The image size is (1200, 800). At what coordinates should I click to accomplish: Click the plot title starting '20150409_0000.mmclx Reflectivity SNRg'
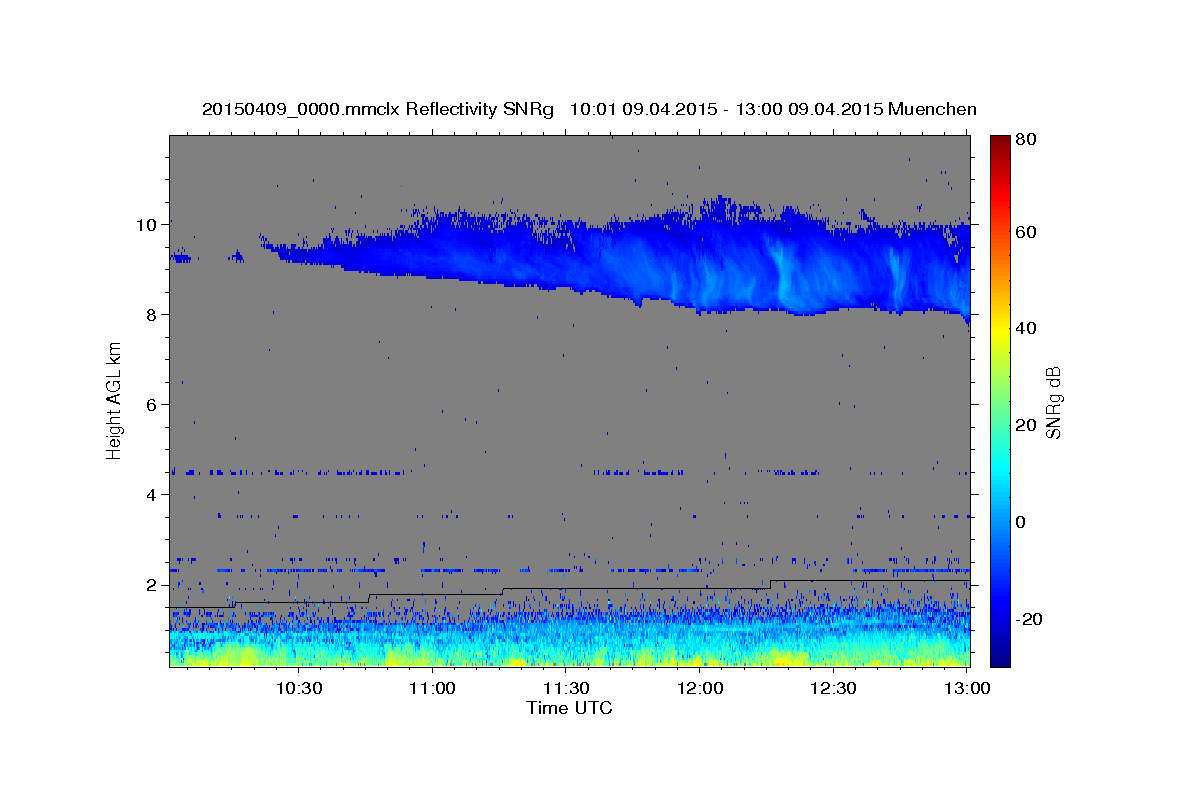point(589,108)
